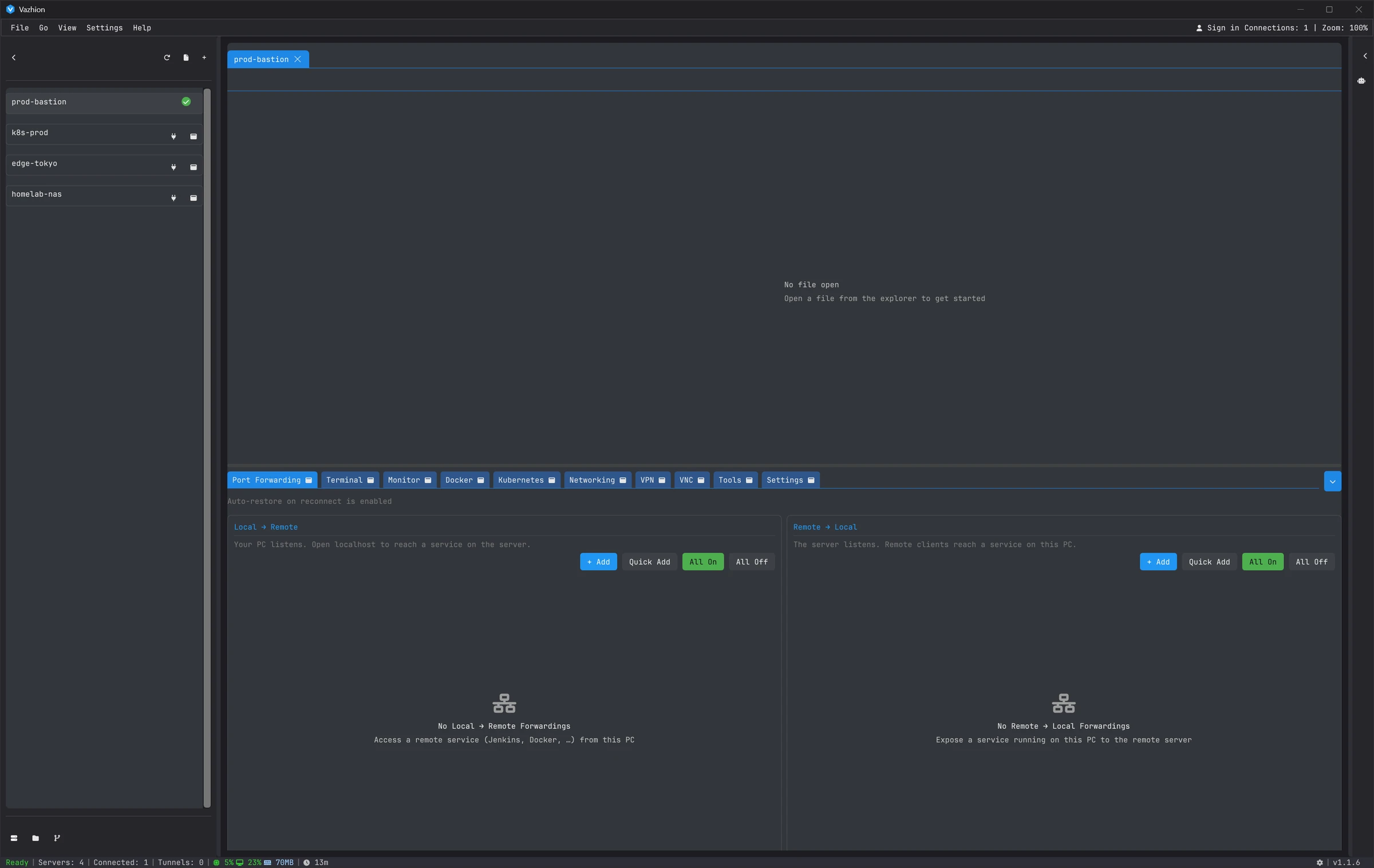Click the Zoom: 100% indicator
Viewport: 1374px width, 868px height.
pos(1344,27)
